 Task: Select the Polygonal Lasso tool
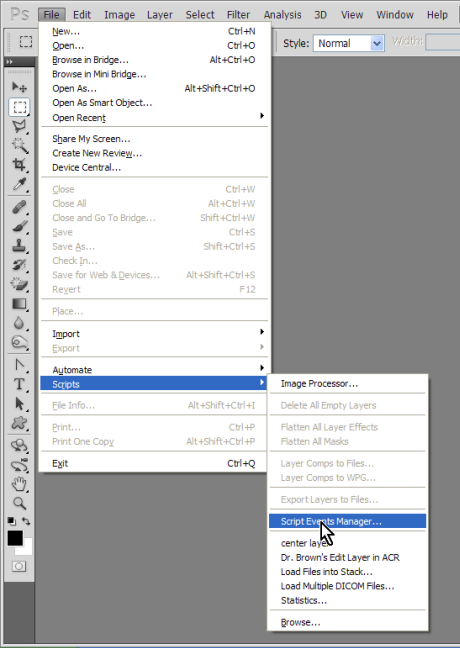coord(19,126)
